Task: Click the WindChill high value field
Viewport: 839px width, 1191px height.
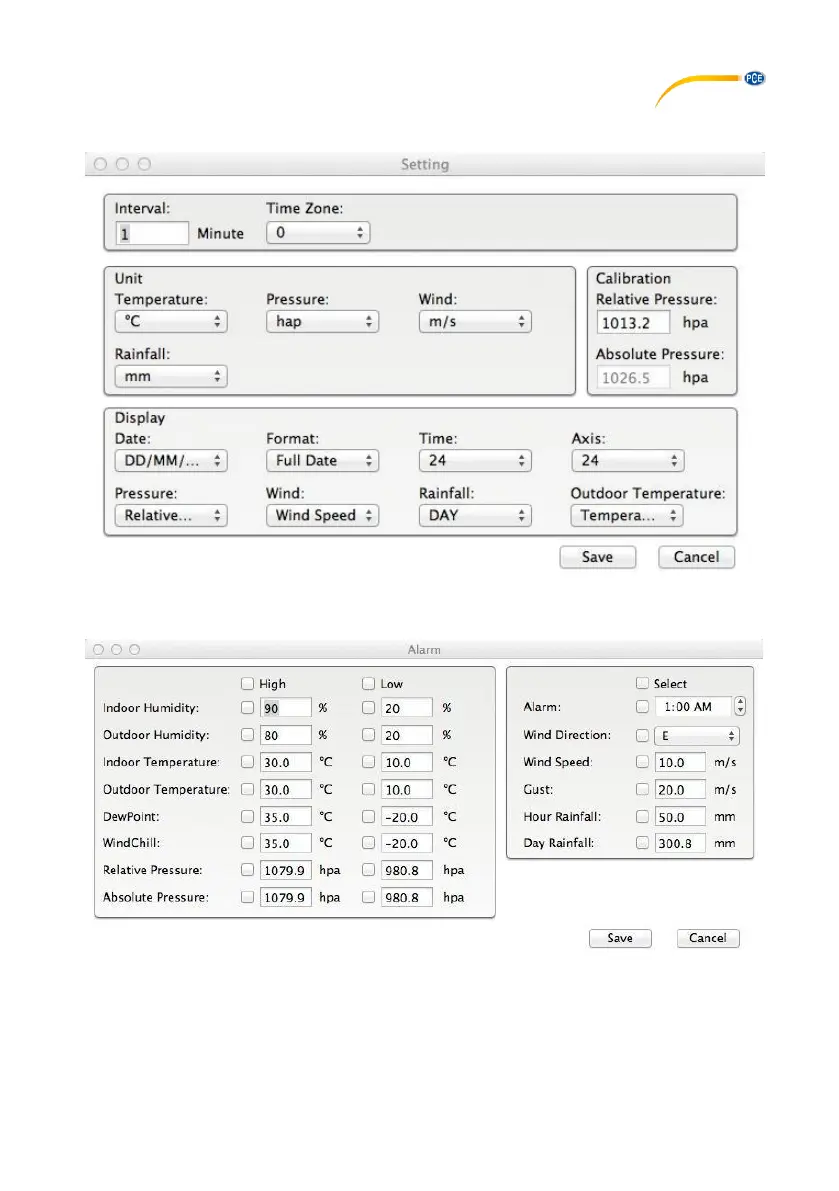Action: pyautogui.click(x=285, y=843)
